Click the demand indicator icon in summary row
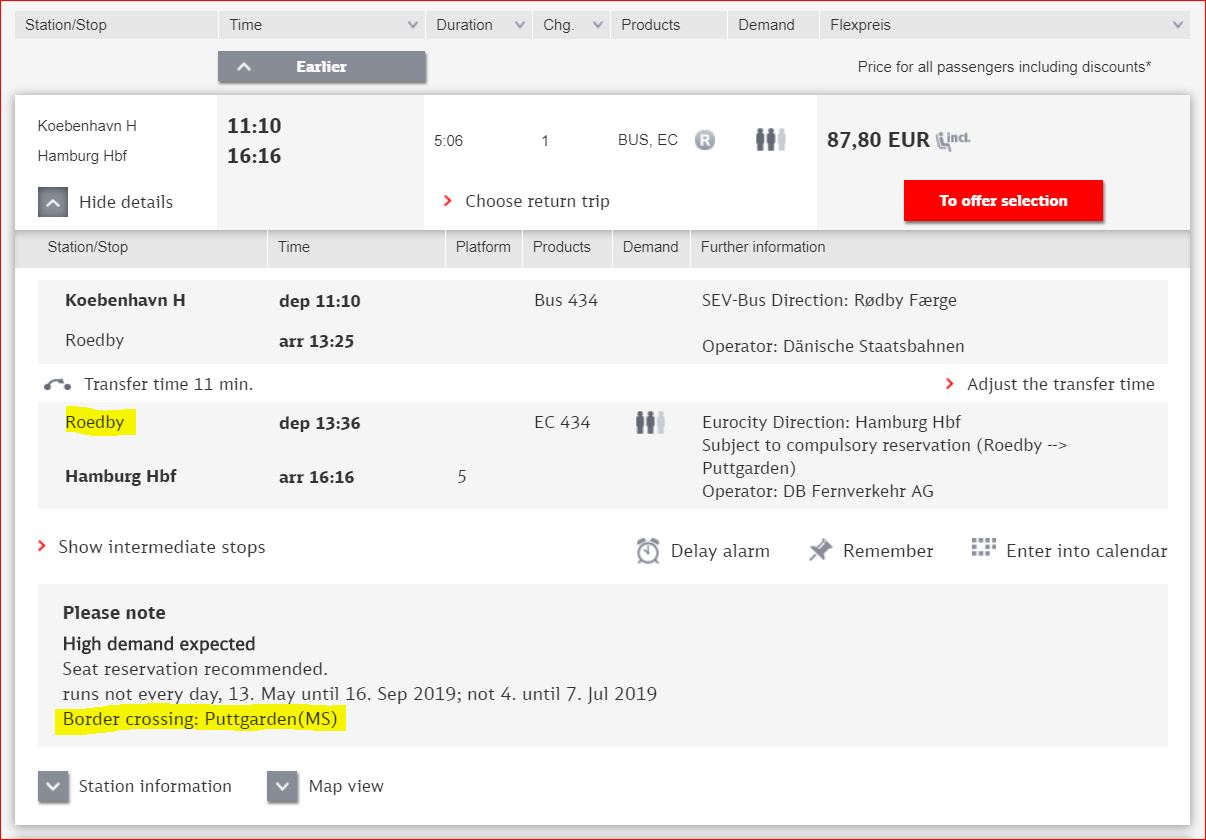1206x840 pixels. (x=770, y=140)
